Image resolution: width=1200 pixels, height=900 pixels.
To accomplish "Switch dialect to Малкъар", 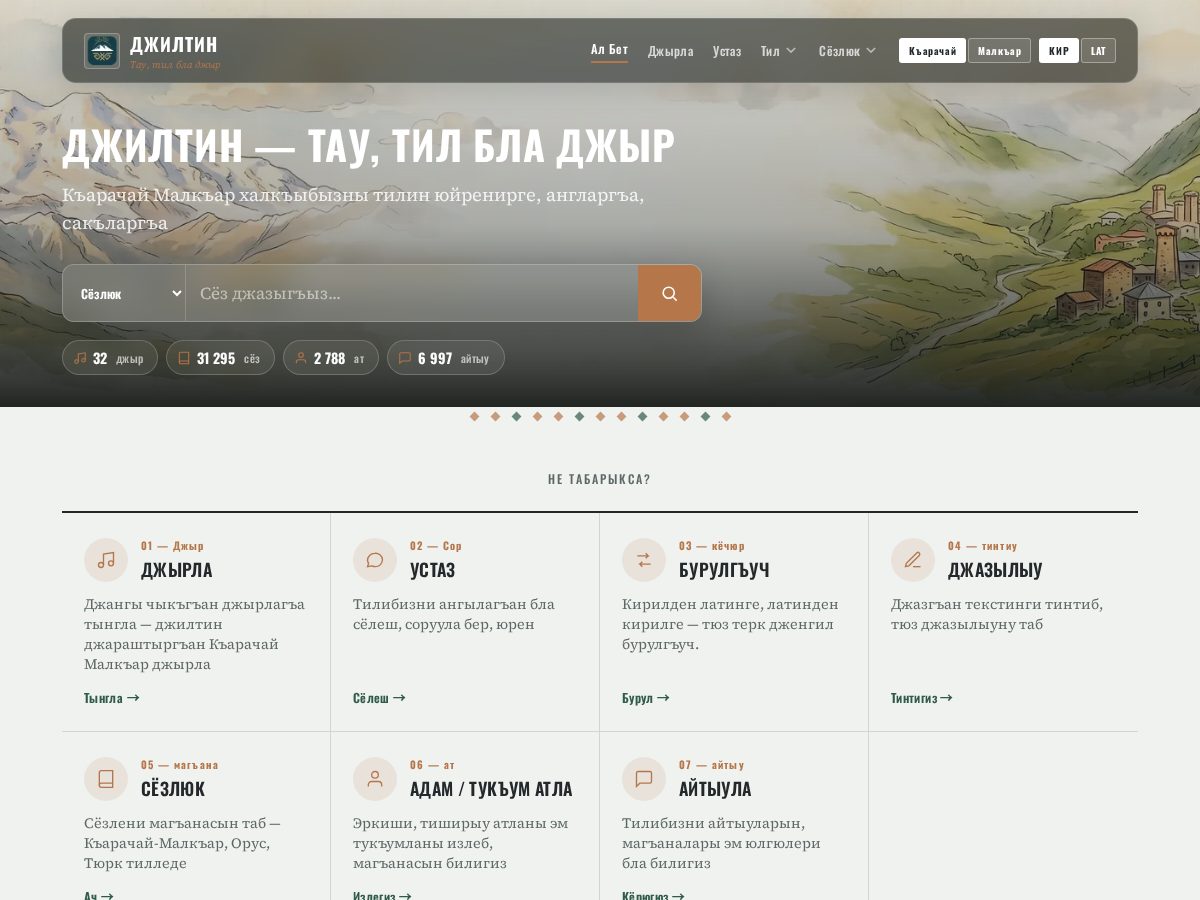I will (999, 51).
